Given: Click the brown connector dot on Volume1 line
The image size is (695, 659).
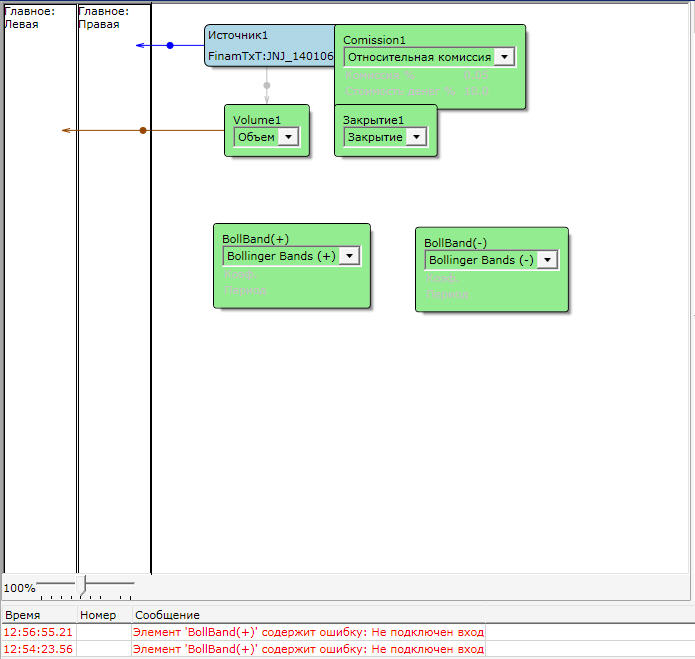Looking at the screenshot, I should [143, 130].
